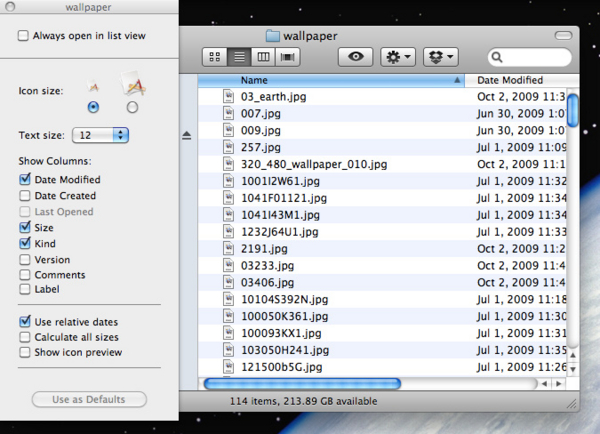Disable Use relative dates

[x=25, y=321]
